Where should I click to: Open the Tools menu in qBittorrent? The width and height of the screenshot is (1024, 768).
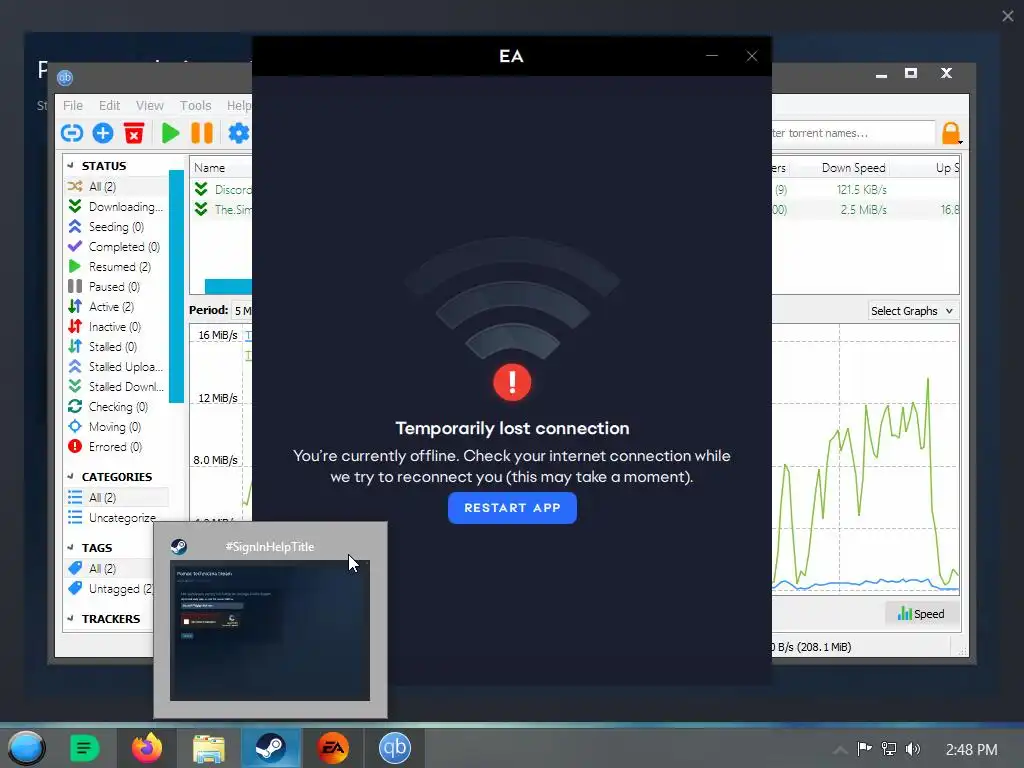[195, 105]
